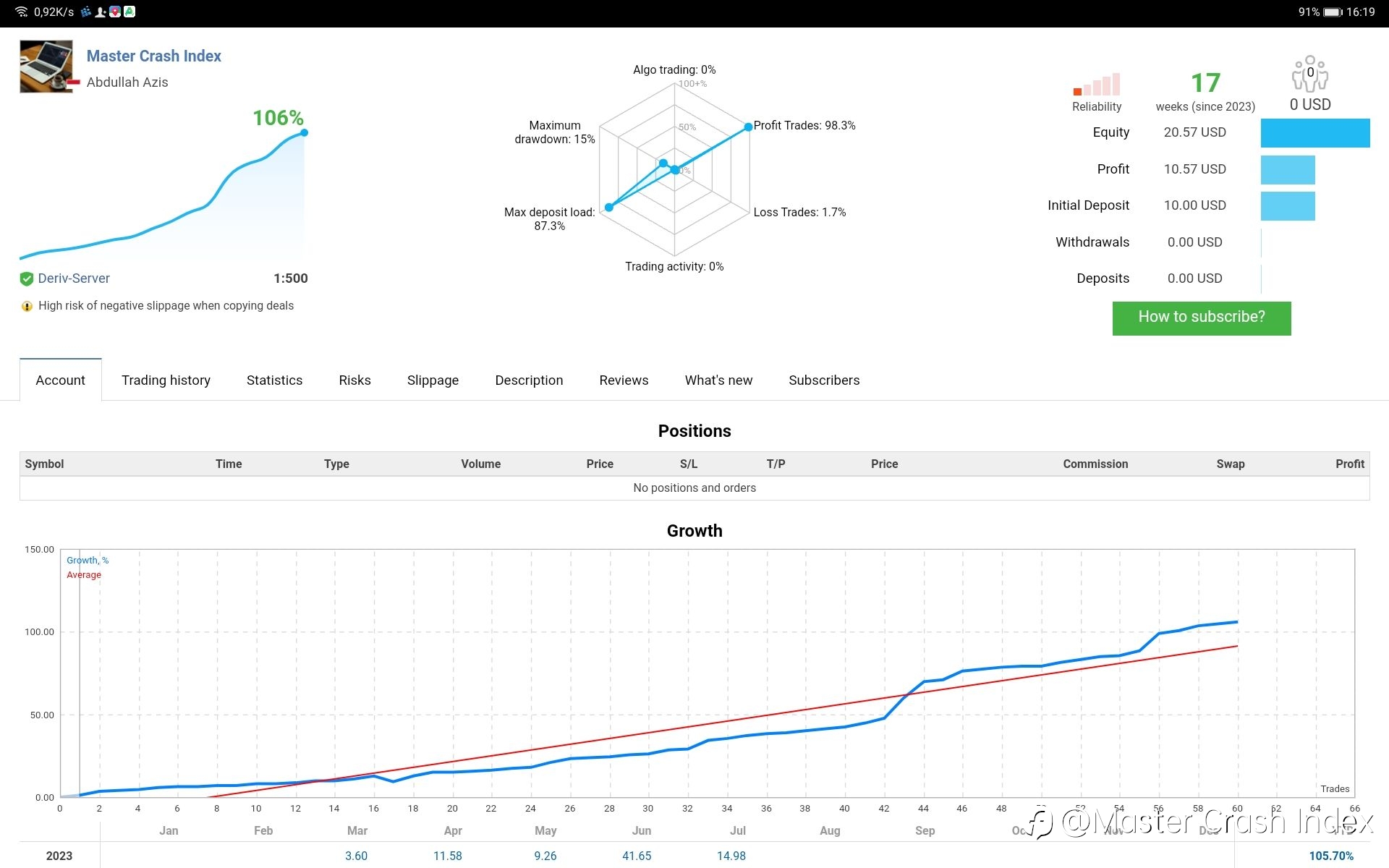Click the subscribers people icon
The image size is (1389, 868).
(x=1310, y=73)
